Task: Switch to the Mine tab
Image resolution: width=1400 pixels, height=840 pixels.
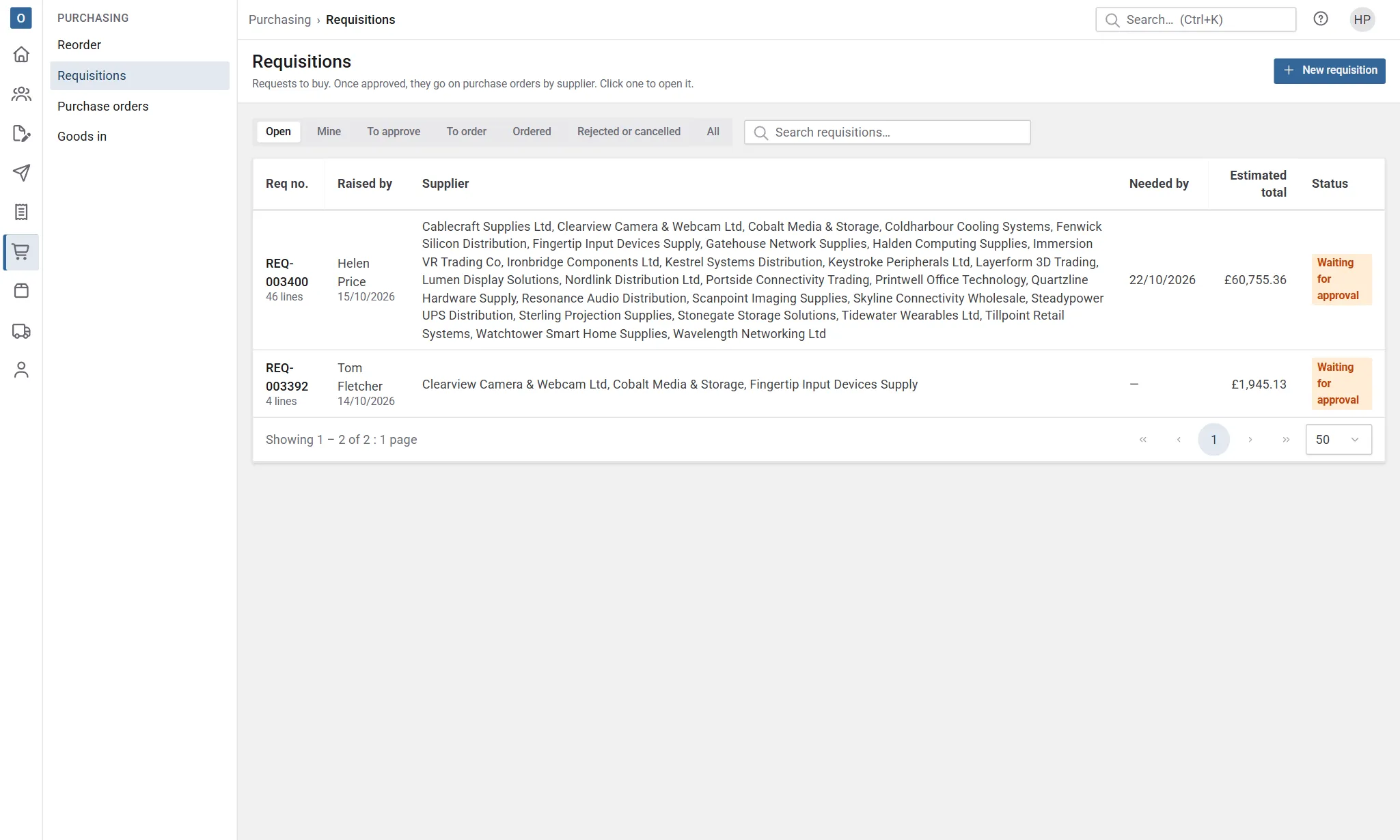Action: point(329,132)
